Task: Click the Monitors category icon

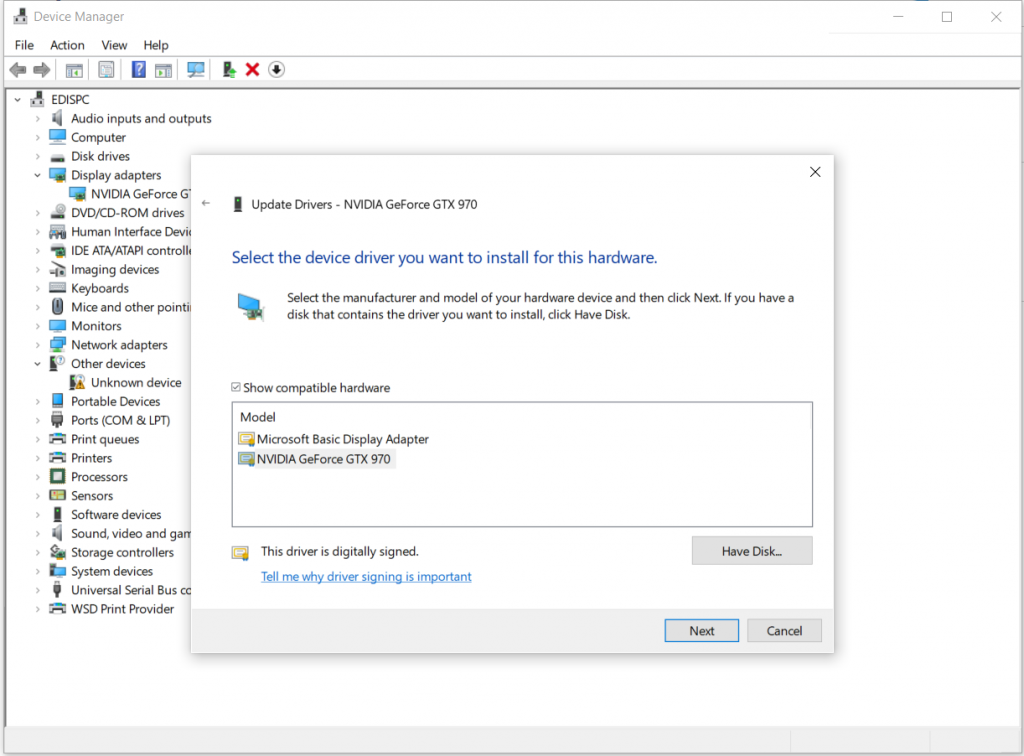Action: (x=57, y=325)
